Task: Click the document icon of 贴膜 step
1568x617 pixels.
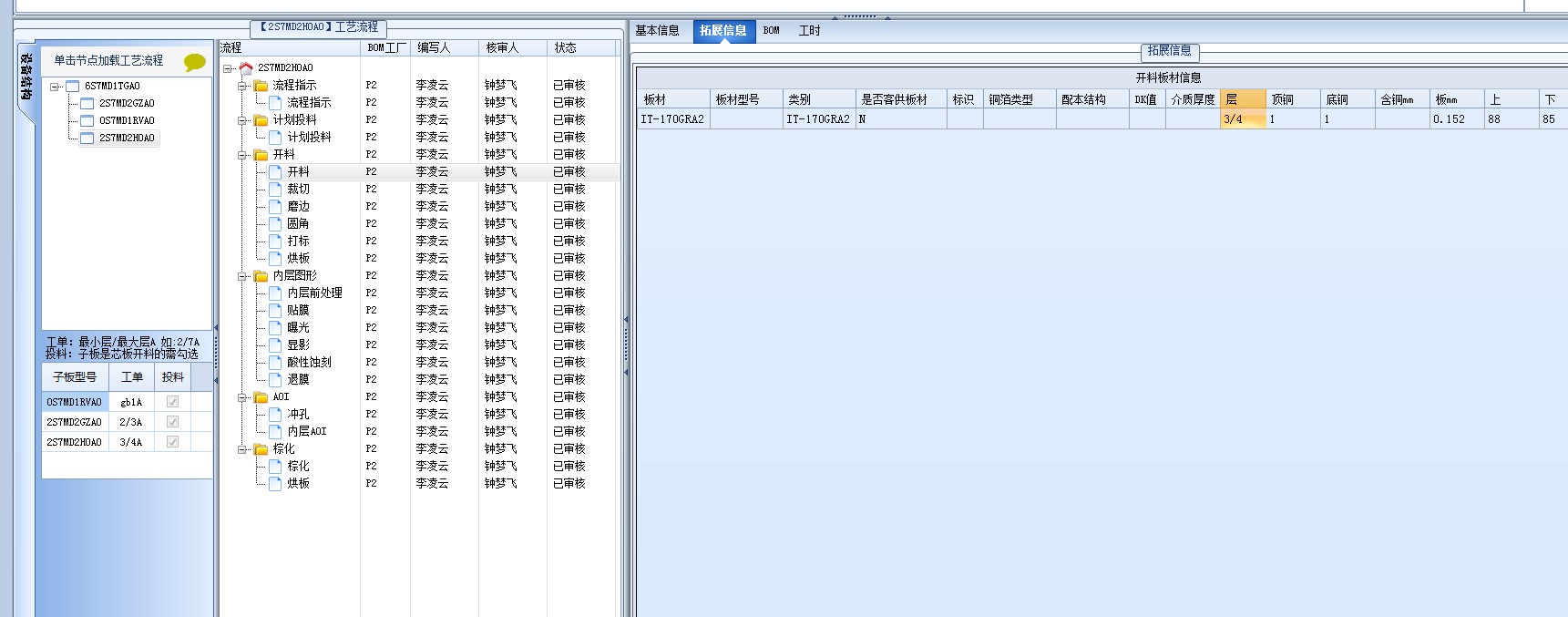Action: pyautogui.click(x=275, y=310)
